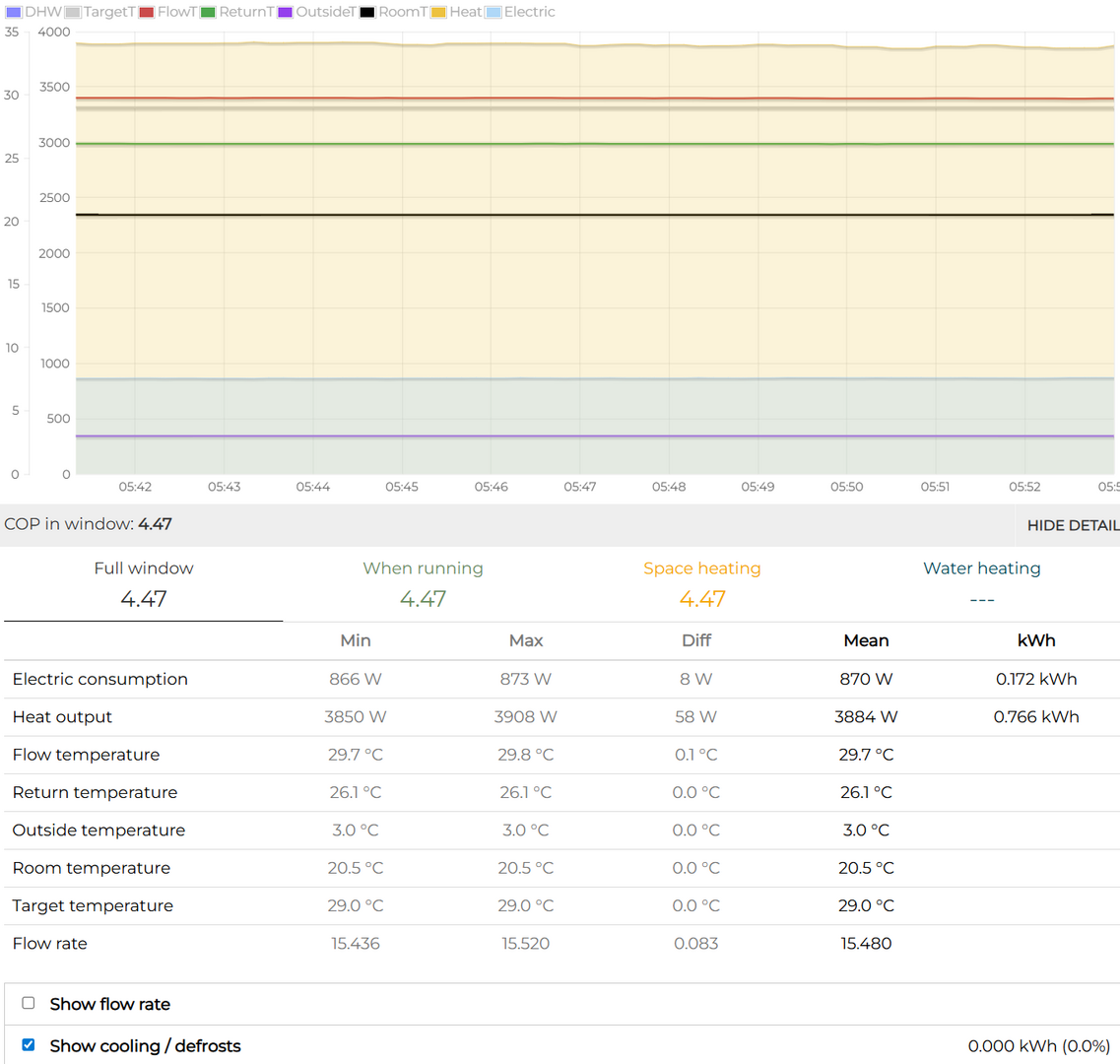Image resolution: width=1120 pixels, height=1064 pixels.
Task: Toggle the TargetT series legend box
Action: pyautogui.click(x=73, y=13)
